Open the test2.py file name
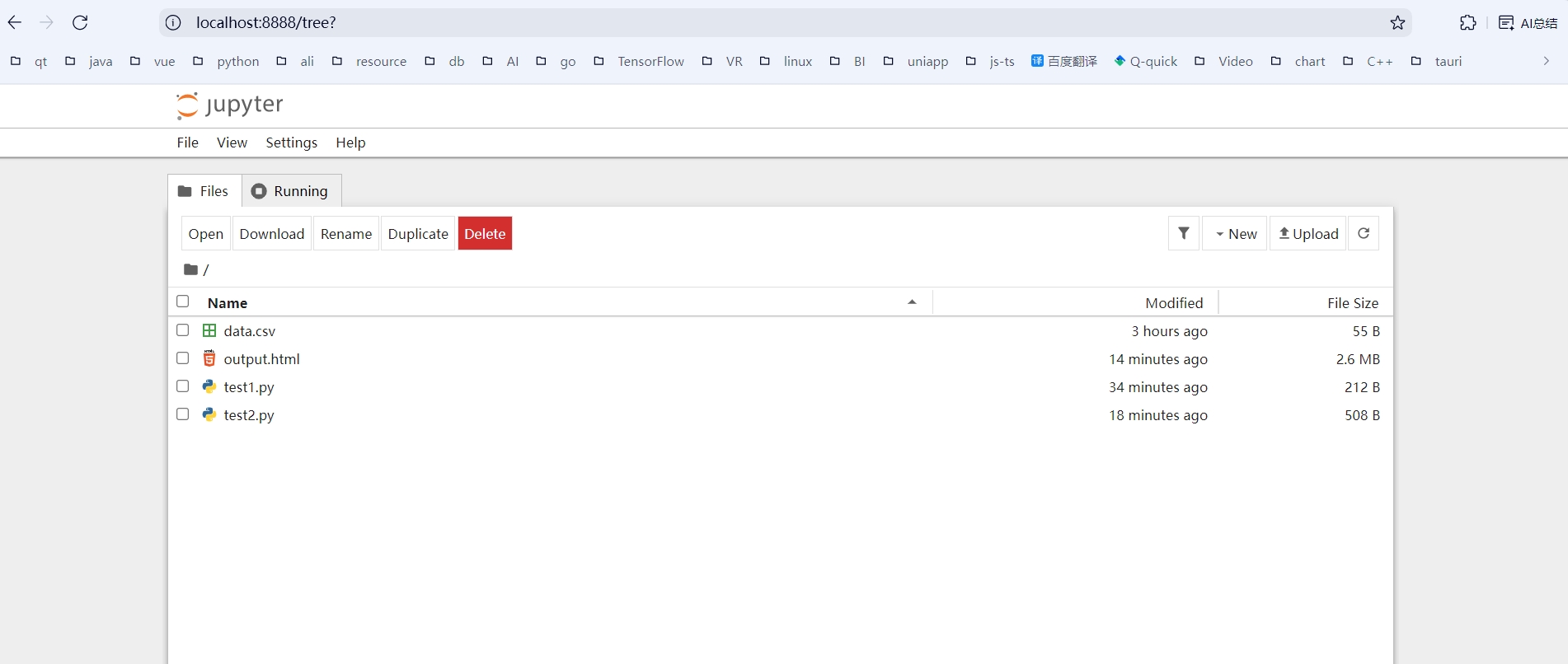Screen dimensions: 1568x664 click(249, 414)
